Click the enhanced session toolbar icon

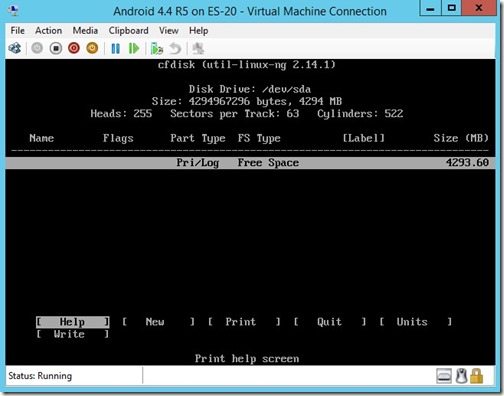(x=198, y=49)
